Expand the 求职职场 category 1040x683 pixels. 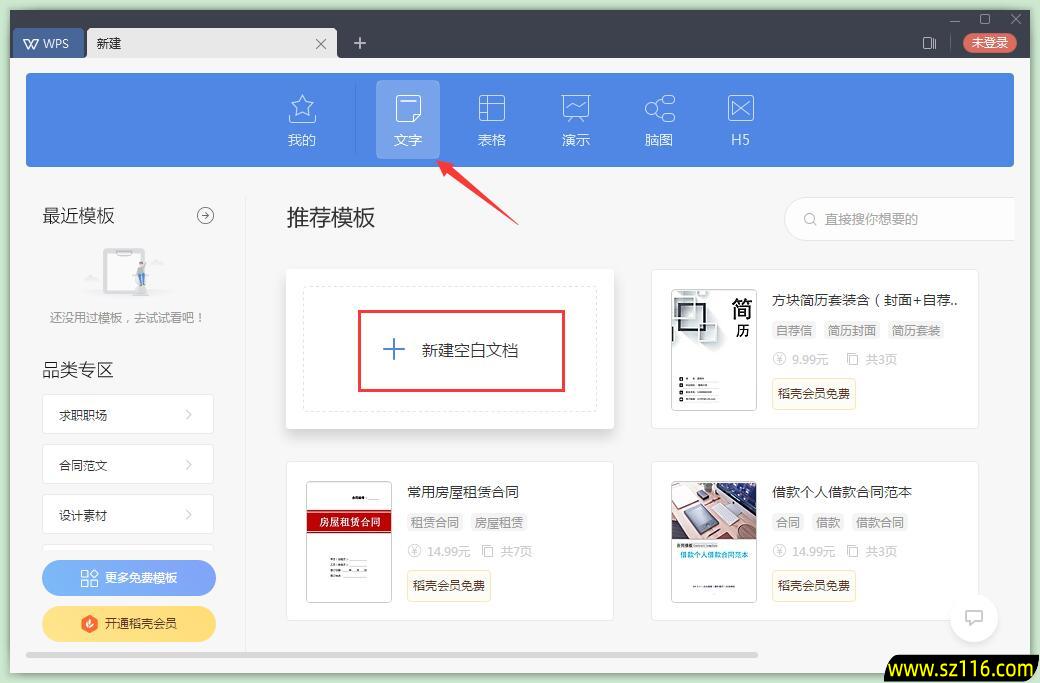click(127, 414)
